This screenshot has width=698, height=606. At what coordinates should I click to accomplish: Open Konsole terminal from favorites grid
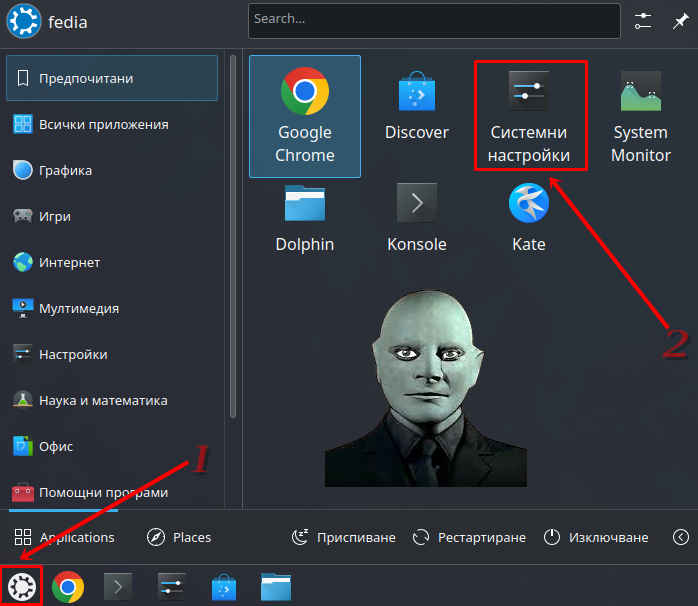pos(417,219)
